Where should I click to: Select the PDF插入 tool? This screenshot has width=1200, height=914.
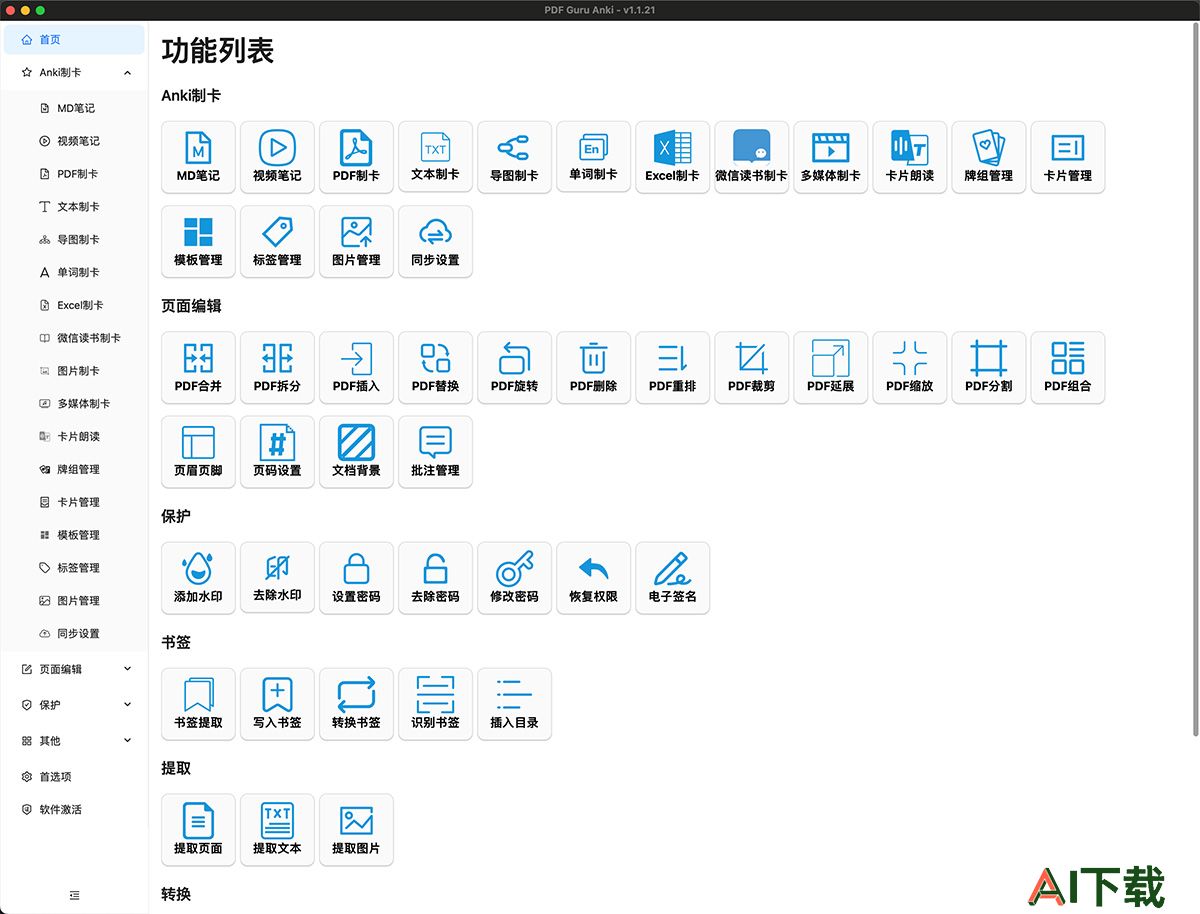356,367
